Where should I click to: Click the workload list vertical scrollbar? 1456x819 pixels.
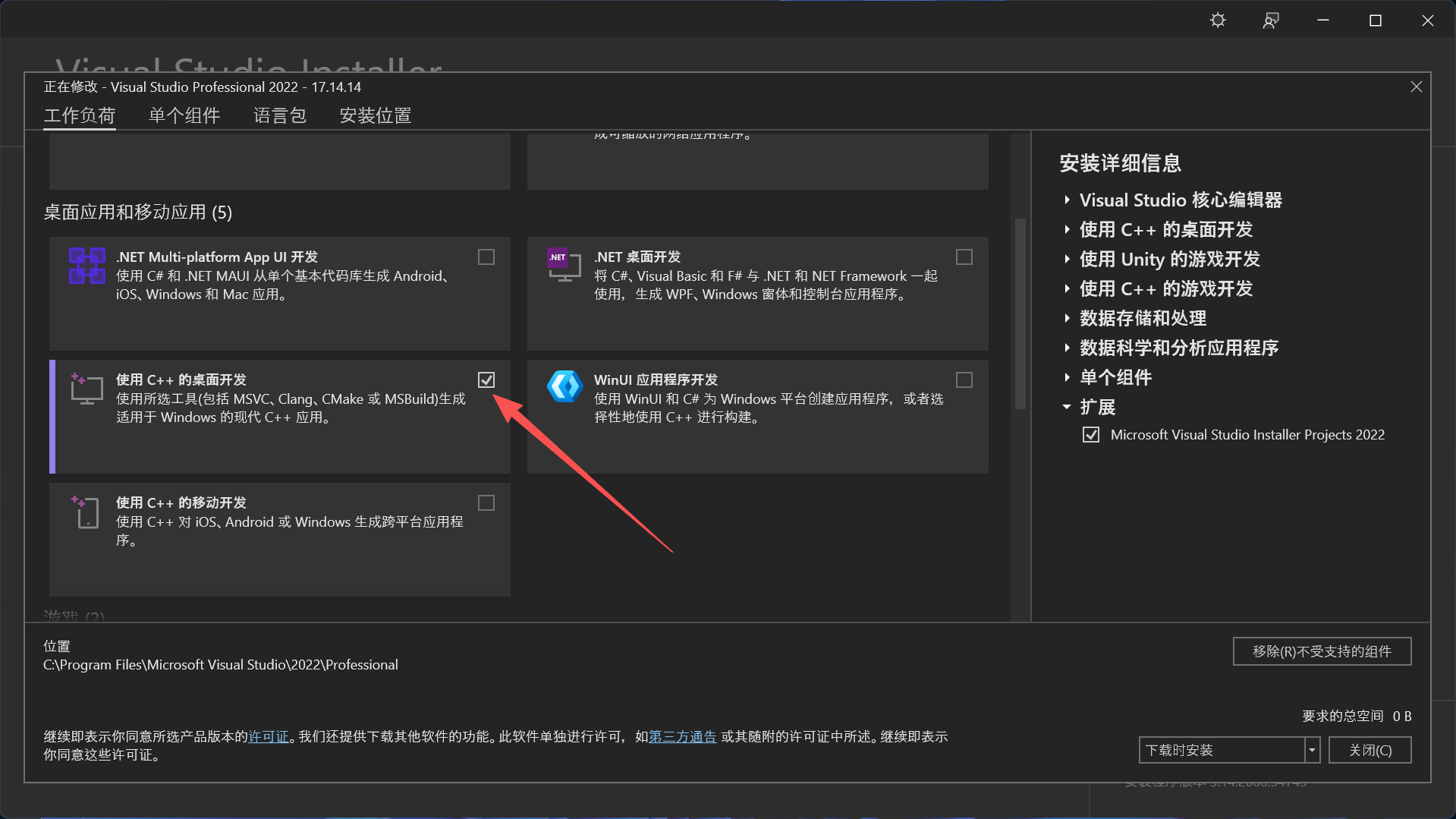coord(1020,313)
